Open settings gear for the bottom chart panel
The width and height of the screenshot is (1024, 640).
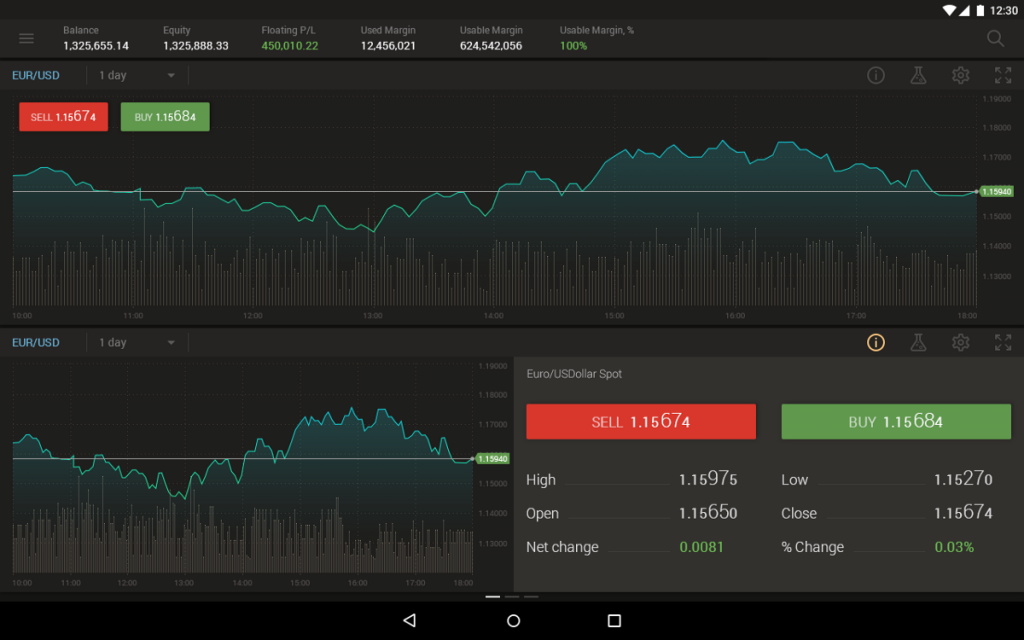(960, 342)
